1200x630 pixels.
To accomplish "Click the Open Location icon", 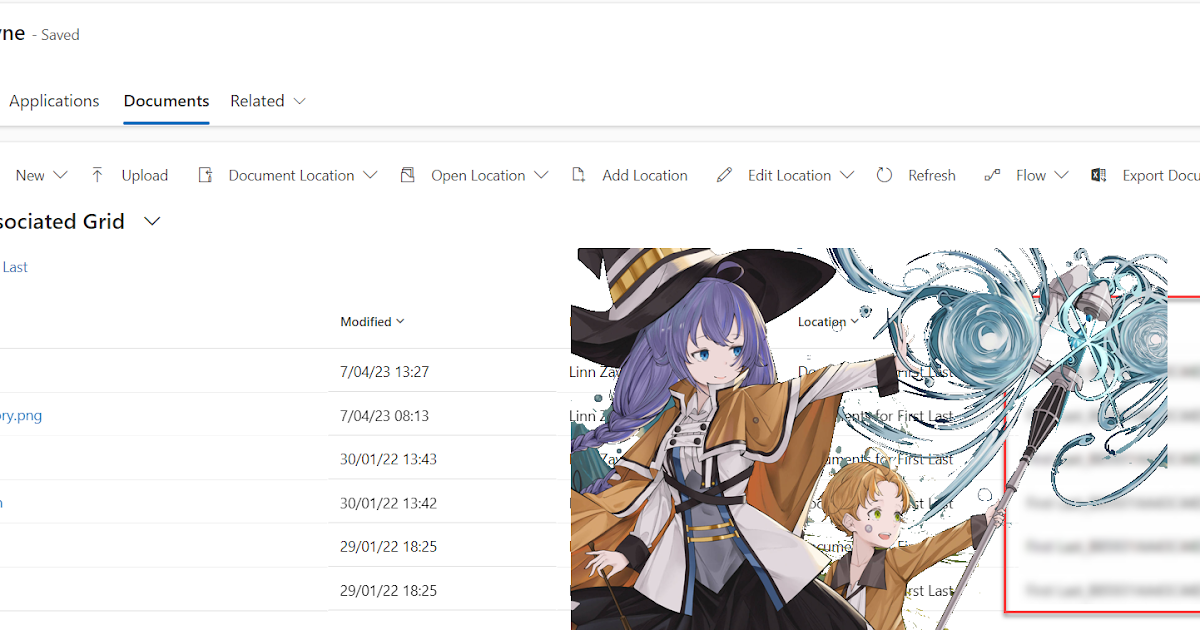I will pos(407,175).
